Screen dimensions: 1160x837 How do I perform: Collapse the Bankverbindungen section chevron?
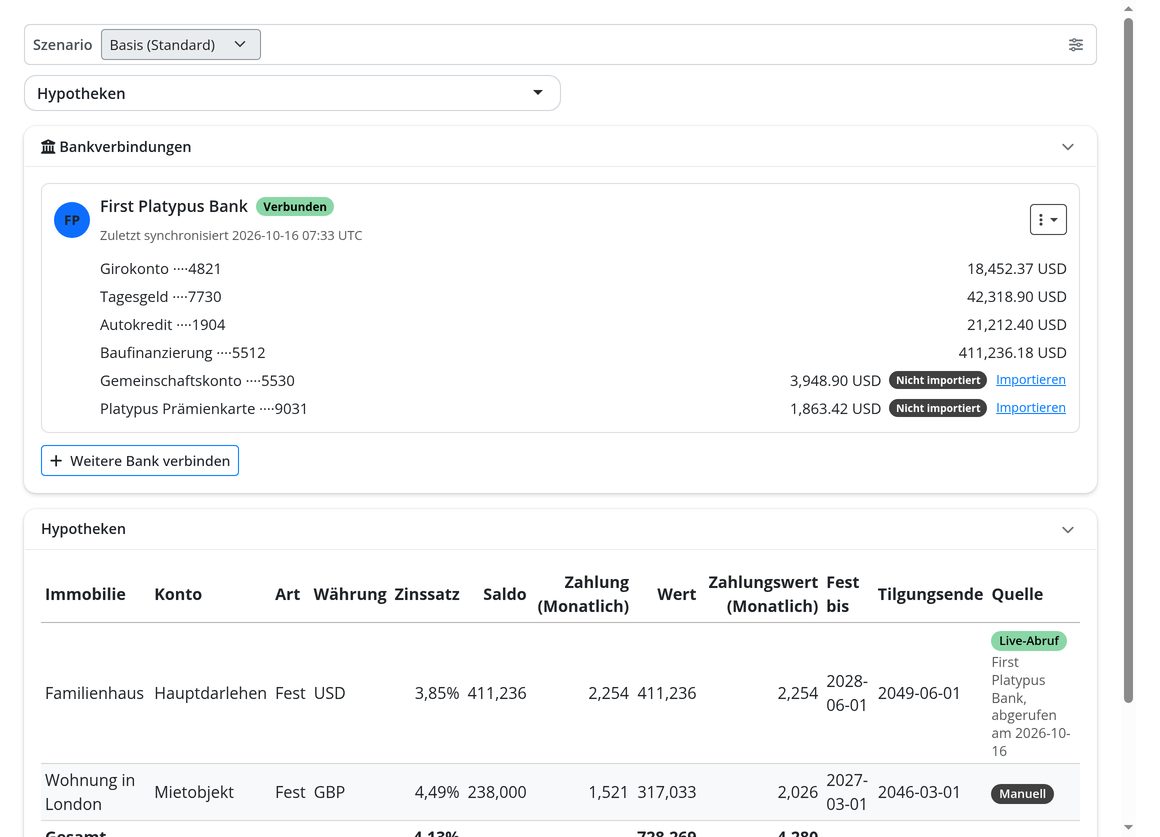1068,147
